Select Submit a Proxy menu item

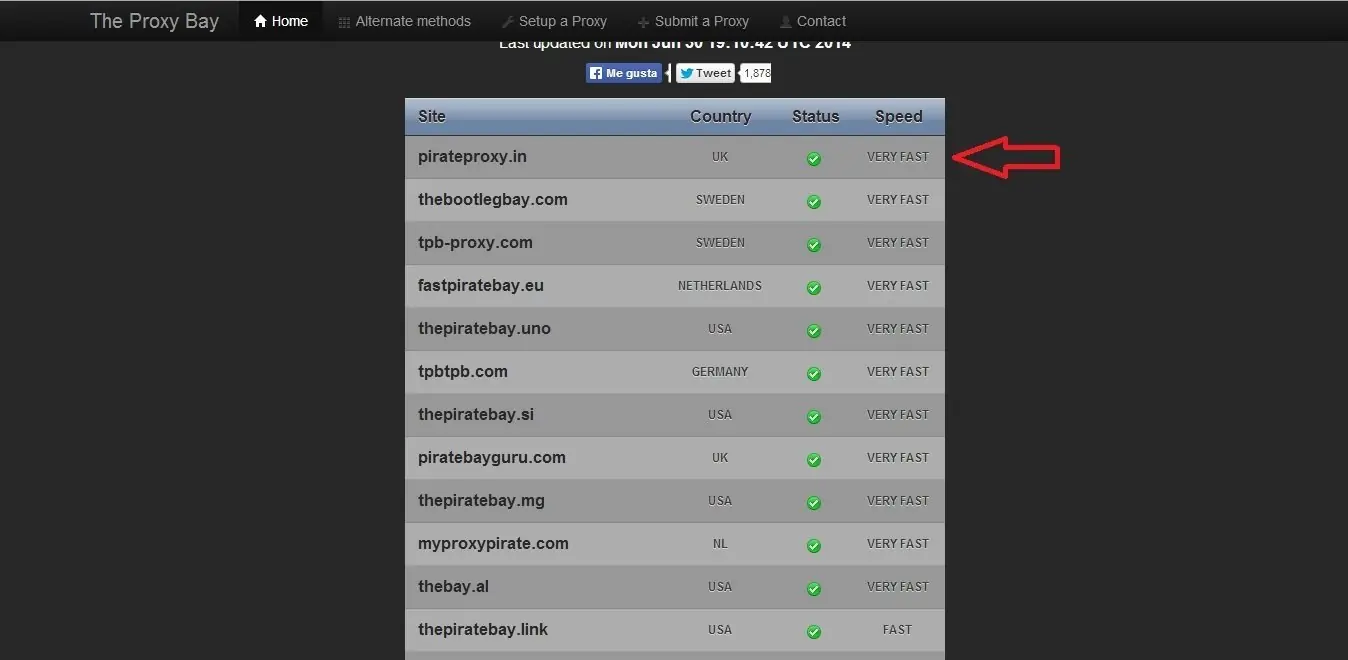point(693,21)
